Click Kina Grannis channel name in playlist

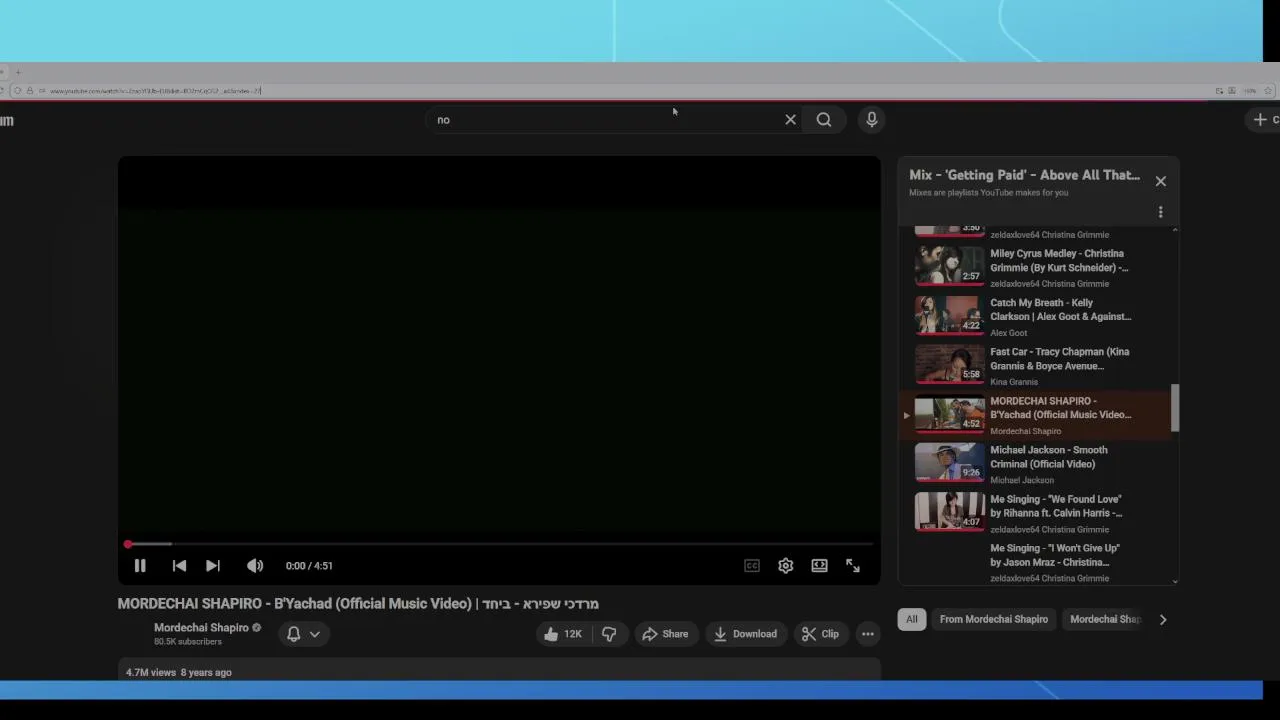point(1014,382)
